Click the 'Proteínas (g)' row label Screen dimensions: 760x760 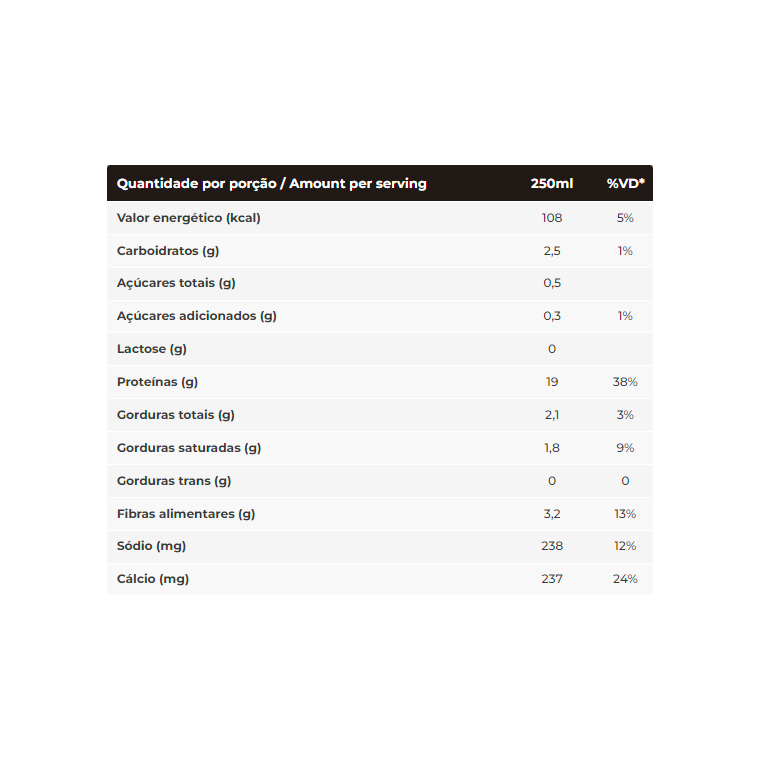point(157,382)
